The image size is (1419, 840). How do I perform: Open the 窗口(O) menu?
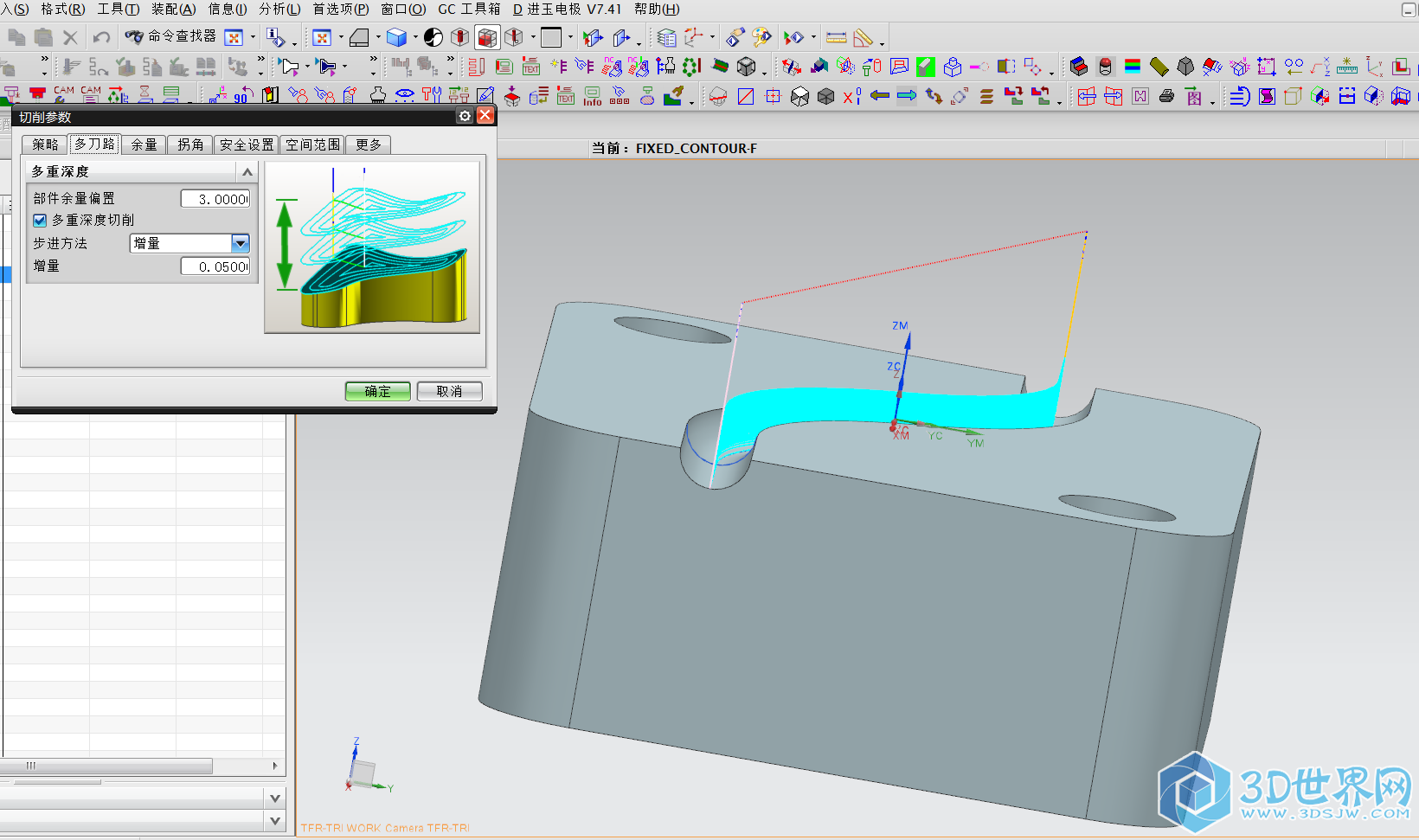(403, 9)
